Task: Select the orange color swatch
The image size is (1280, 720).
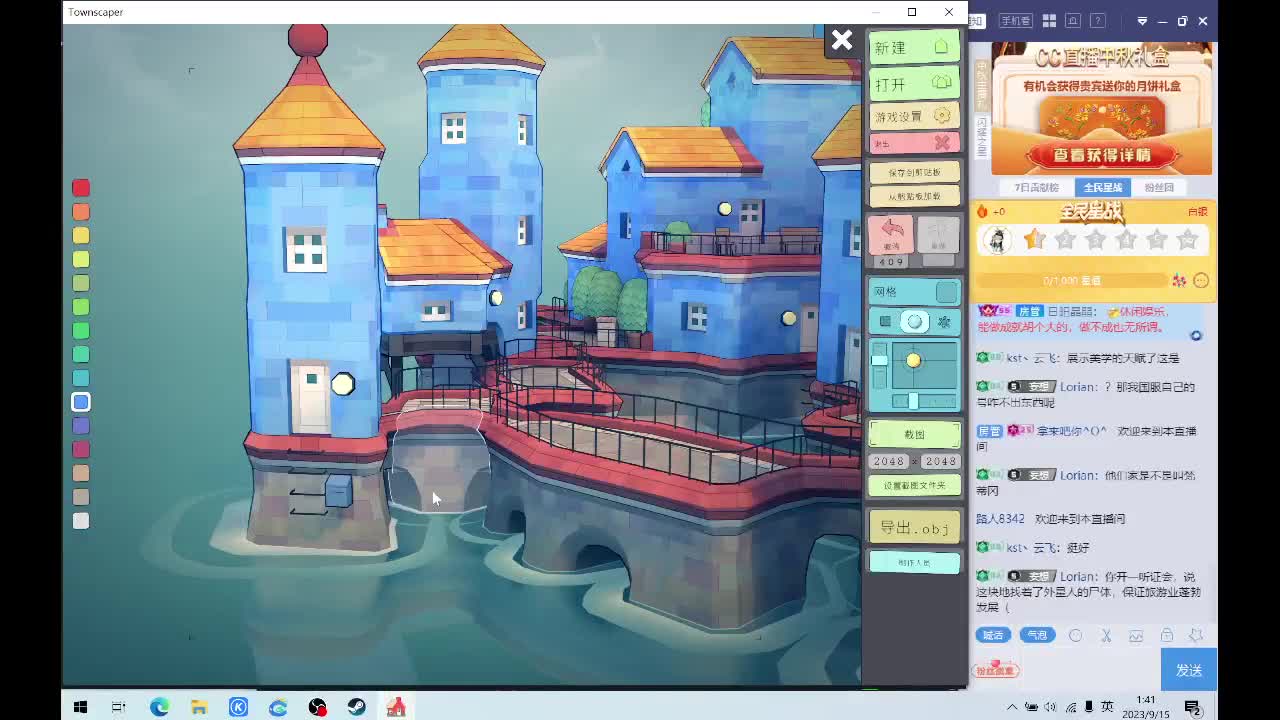Action: tap(81, 212)
